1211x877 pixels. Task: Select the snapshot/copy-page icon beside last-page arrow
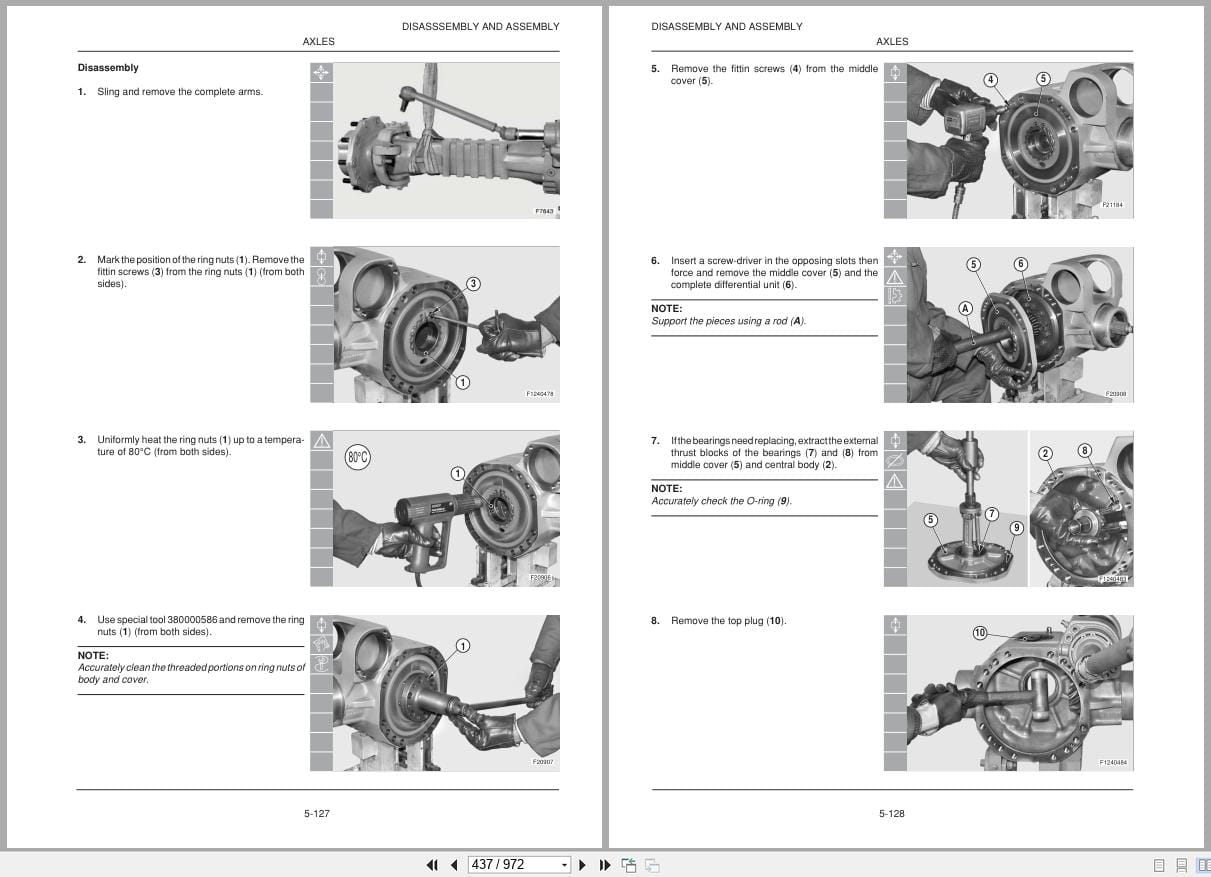pyautogui.click(x=629, y=864)
